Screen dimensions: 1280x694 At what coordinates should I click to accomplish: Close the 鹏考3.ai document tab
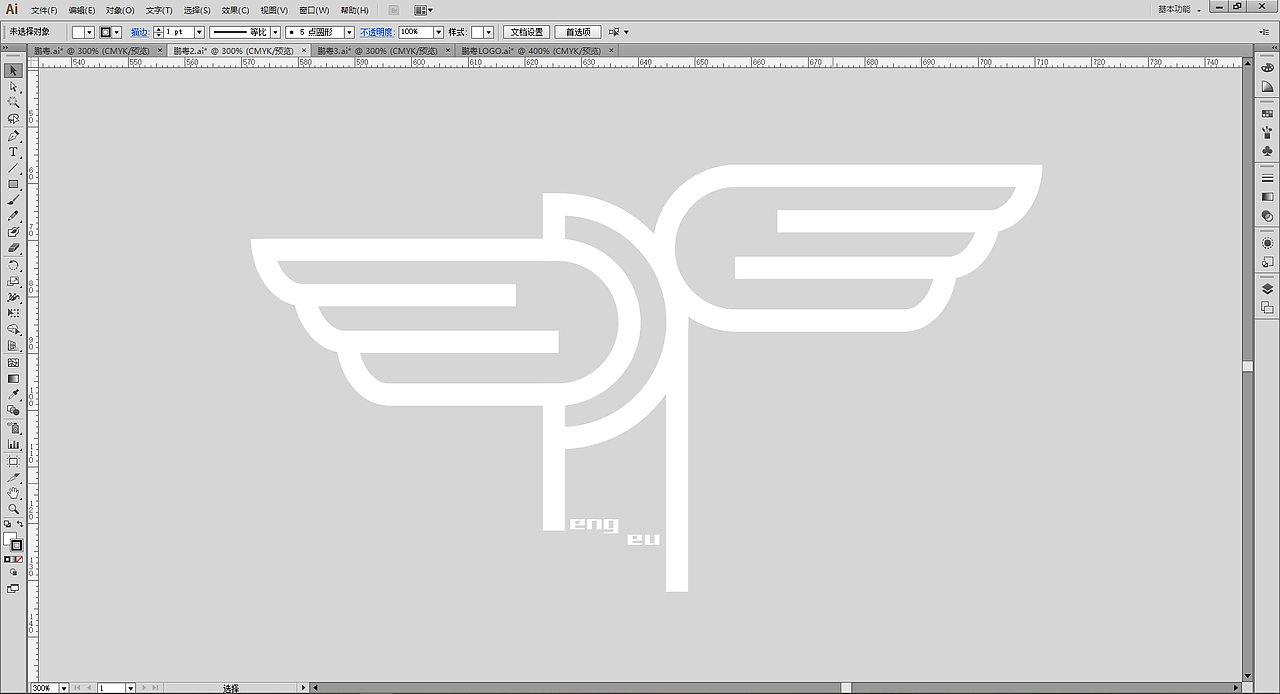[447, 50]
